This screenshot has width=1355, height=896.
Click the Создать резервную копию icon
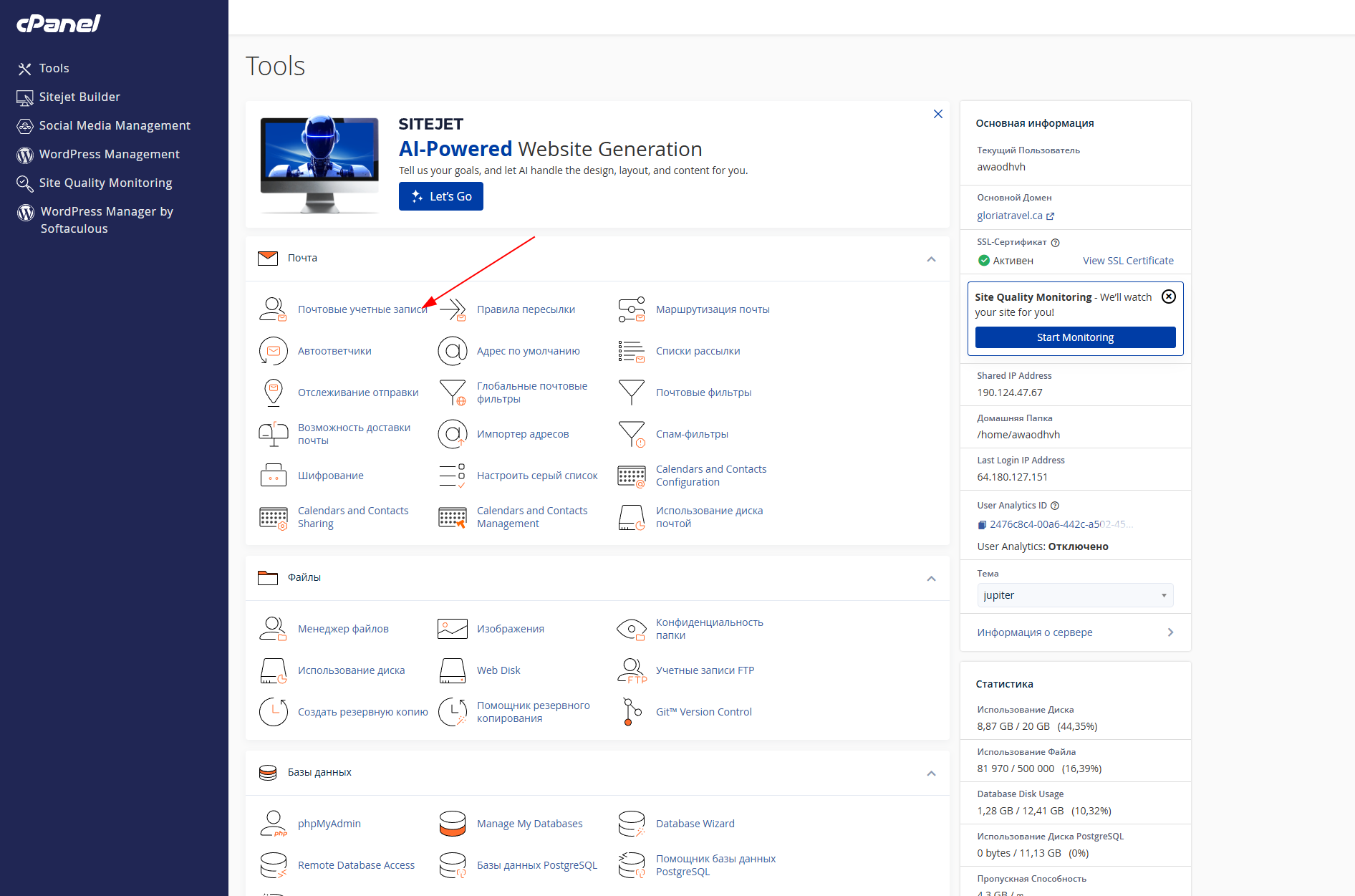[273, 712]
